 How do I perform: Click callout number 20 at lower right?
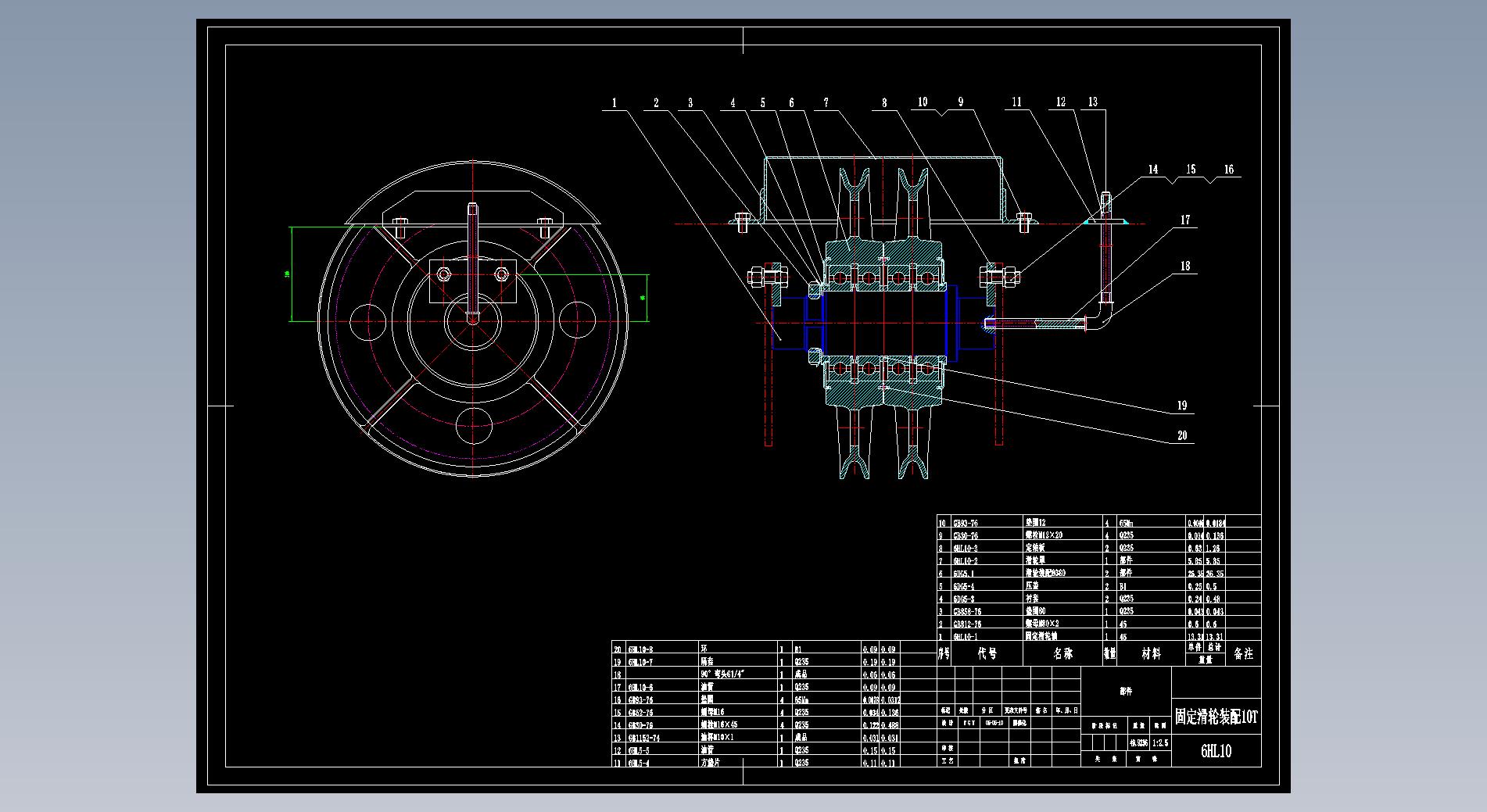pos(1182,435)
